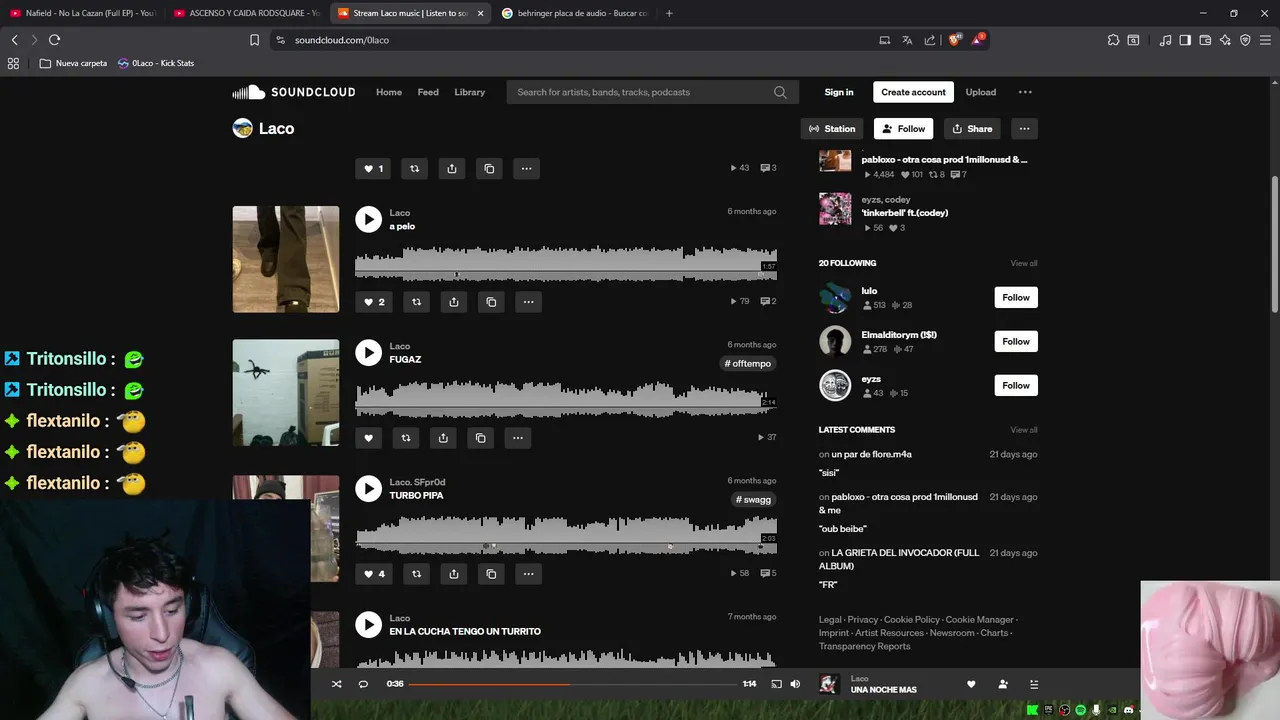The image size is (1280, 720).
Task: Open the Library page
Action: coord(469,92)
